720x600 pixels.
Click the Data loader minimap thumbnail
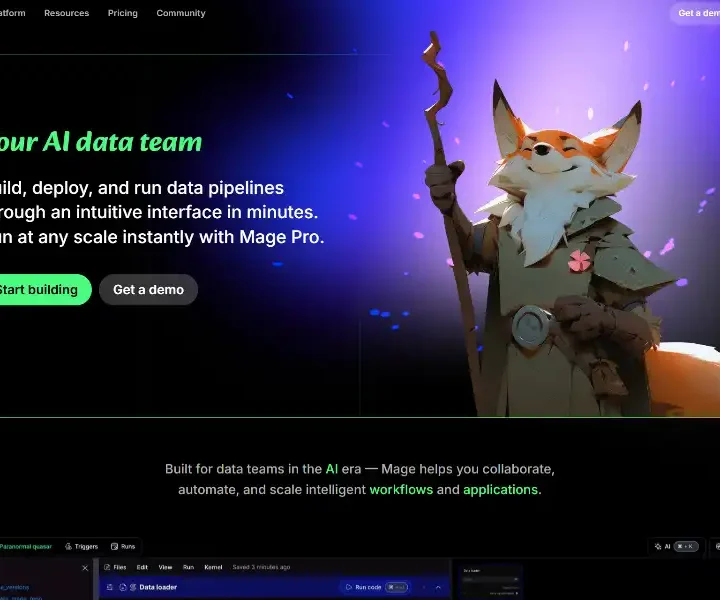pos(491,583)
